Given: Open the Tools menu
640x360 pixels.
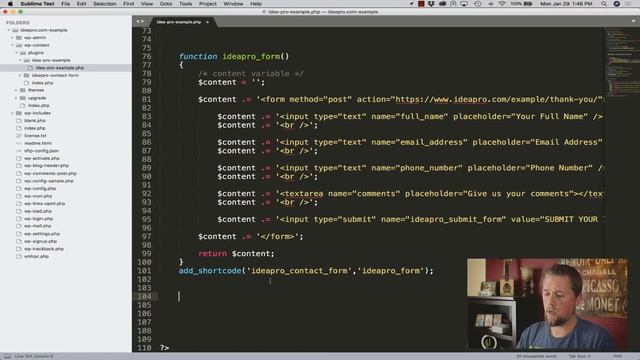Looking at the screenshot, I should click(185, 4).
